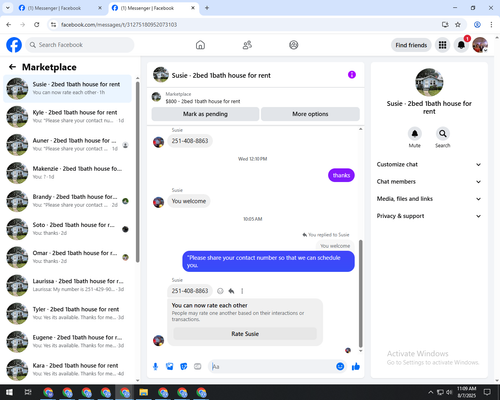Mute this conversation with the bell icon
Screen dimensions: 500x400
point(415,134)
